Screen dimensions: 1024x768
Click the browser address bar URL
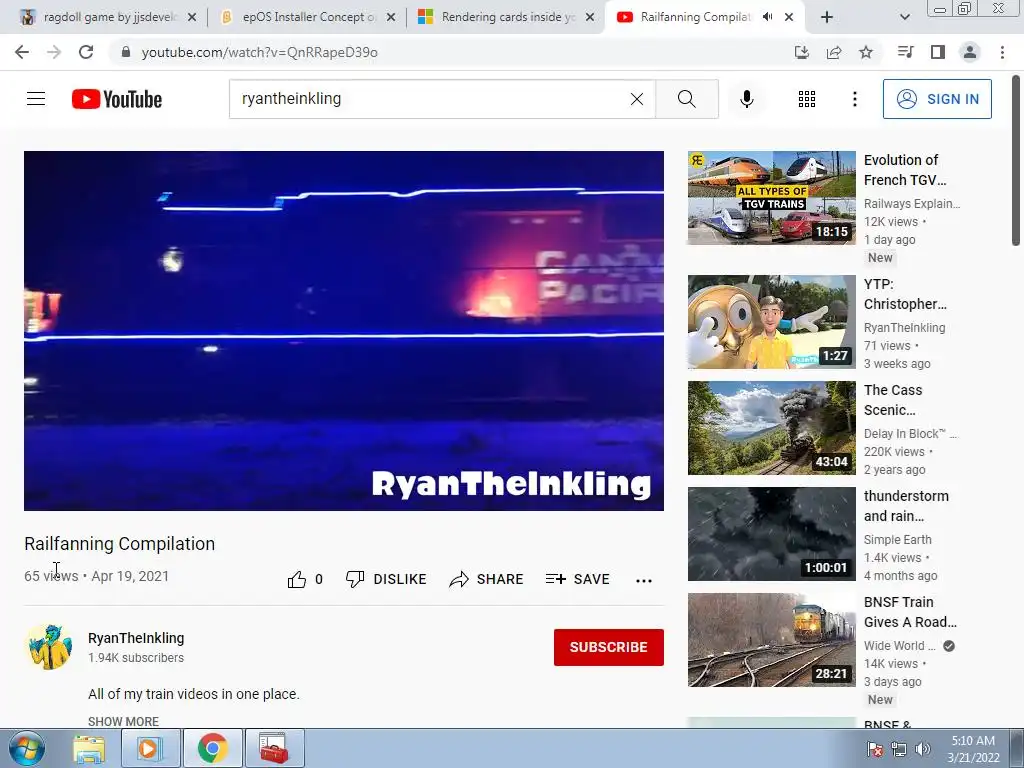[x=259, y=52]
